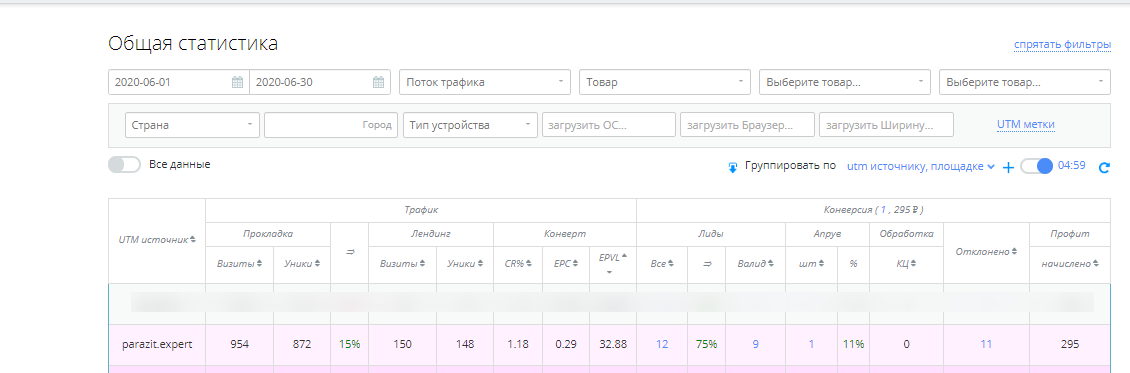Viewport: 1130px width, 373px height.
Task: Click the спрятать фильтры link
Action: [1062, 45]
